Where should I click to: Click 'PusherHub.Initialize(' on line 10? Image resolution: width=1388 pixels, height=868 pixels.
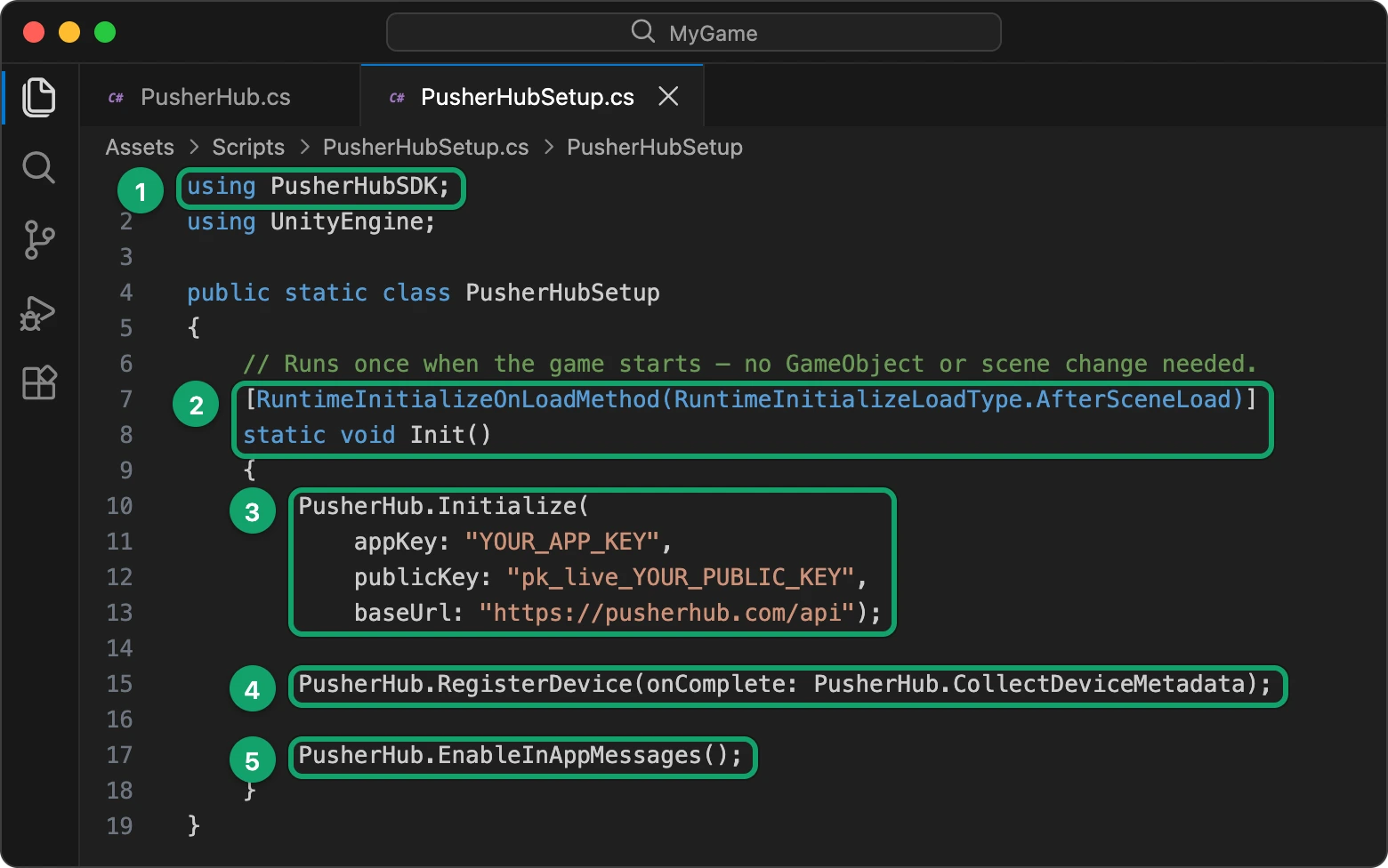coord(443,506)
